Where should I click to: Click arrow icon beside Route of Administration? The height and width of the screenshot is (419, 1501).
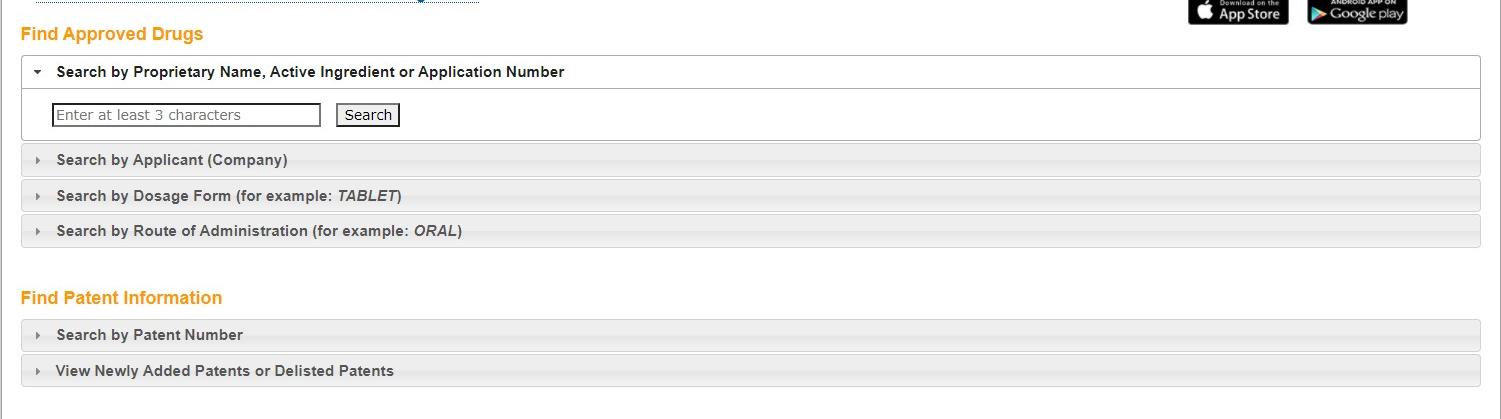pos(38,231)
